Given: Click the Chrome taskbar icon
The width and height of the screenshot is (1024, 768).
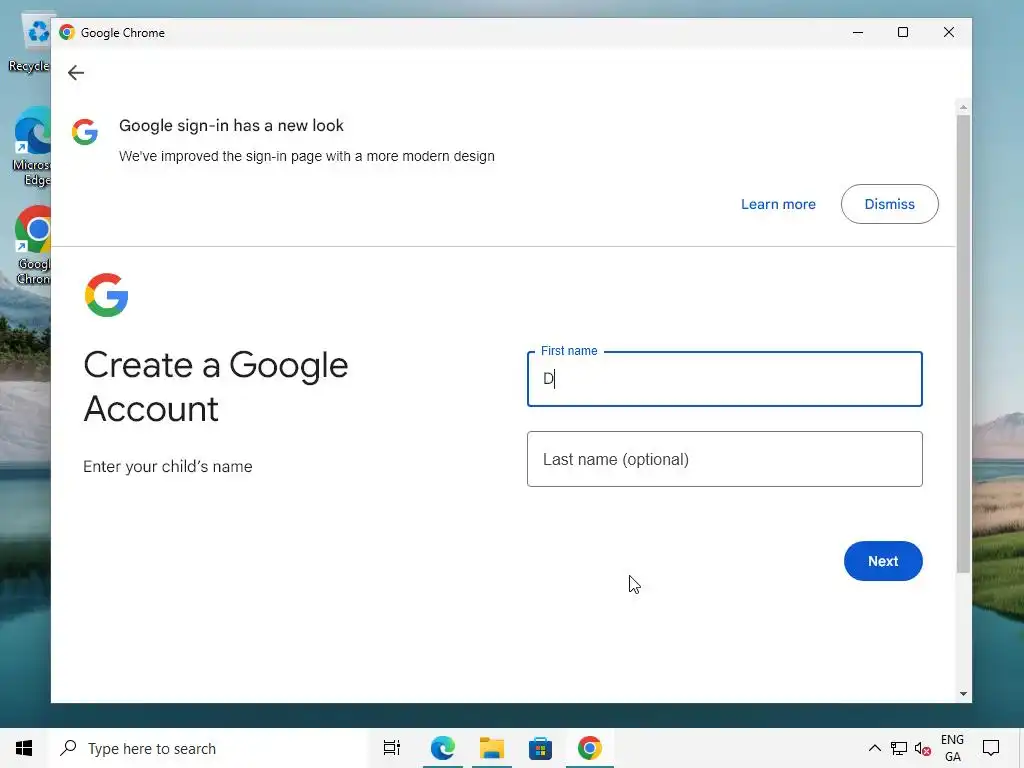Looking at the screenshot, I should coord(589,748).
